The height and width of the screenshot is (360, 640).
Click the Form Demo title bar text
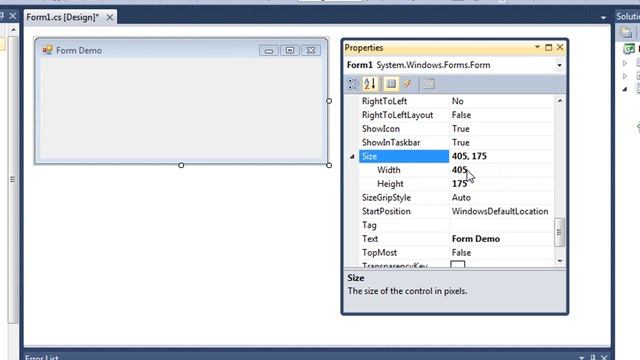pos(79,50)
